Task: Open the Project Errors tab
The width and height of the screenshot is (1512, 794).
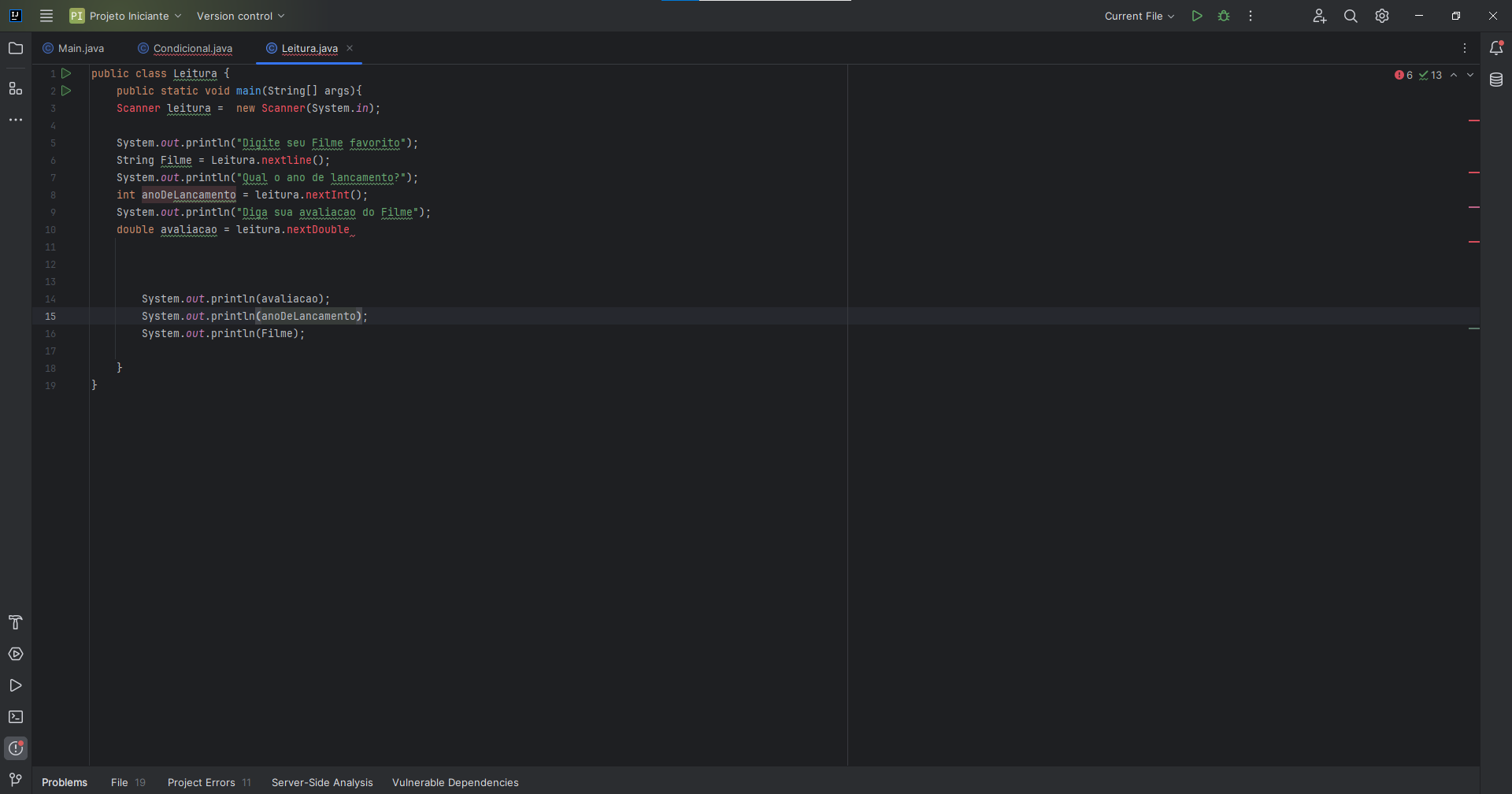Action: [x=209, y=782]
